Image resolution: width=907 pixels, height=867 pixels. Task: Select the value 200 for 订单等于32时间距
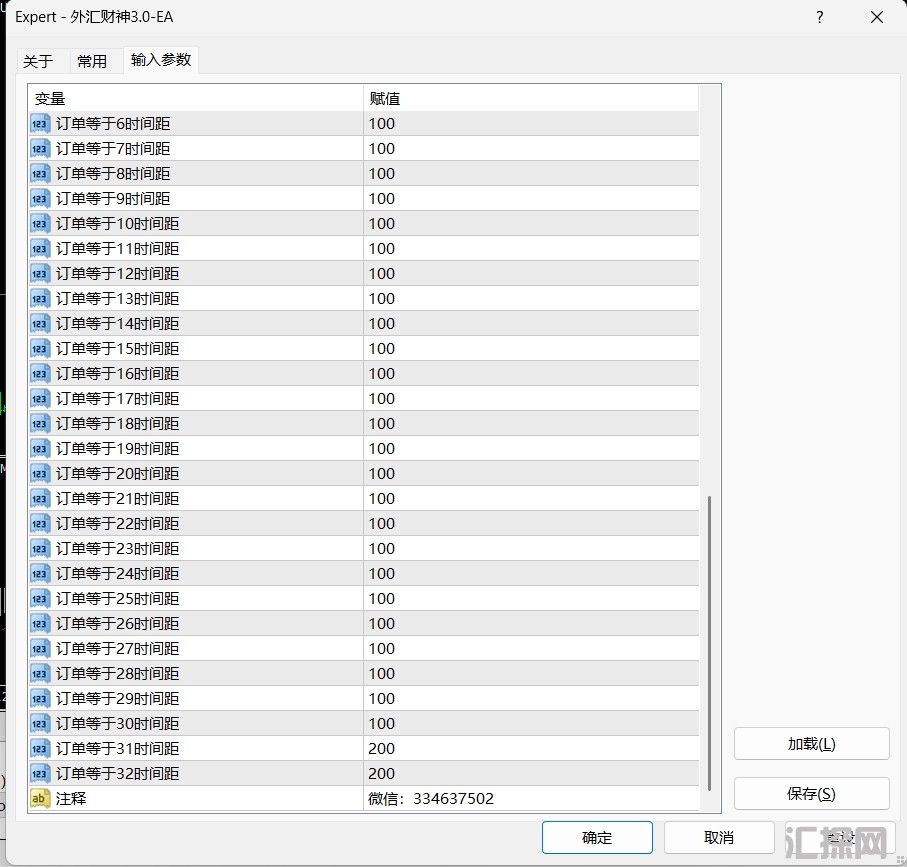382,774
